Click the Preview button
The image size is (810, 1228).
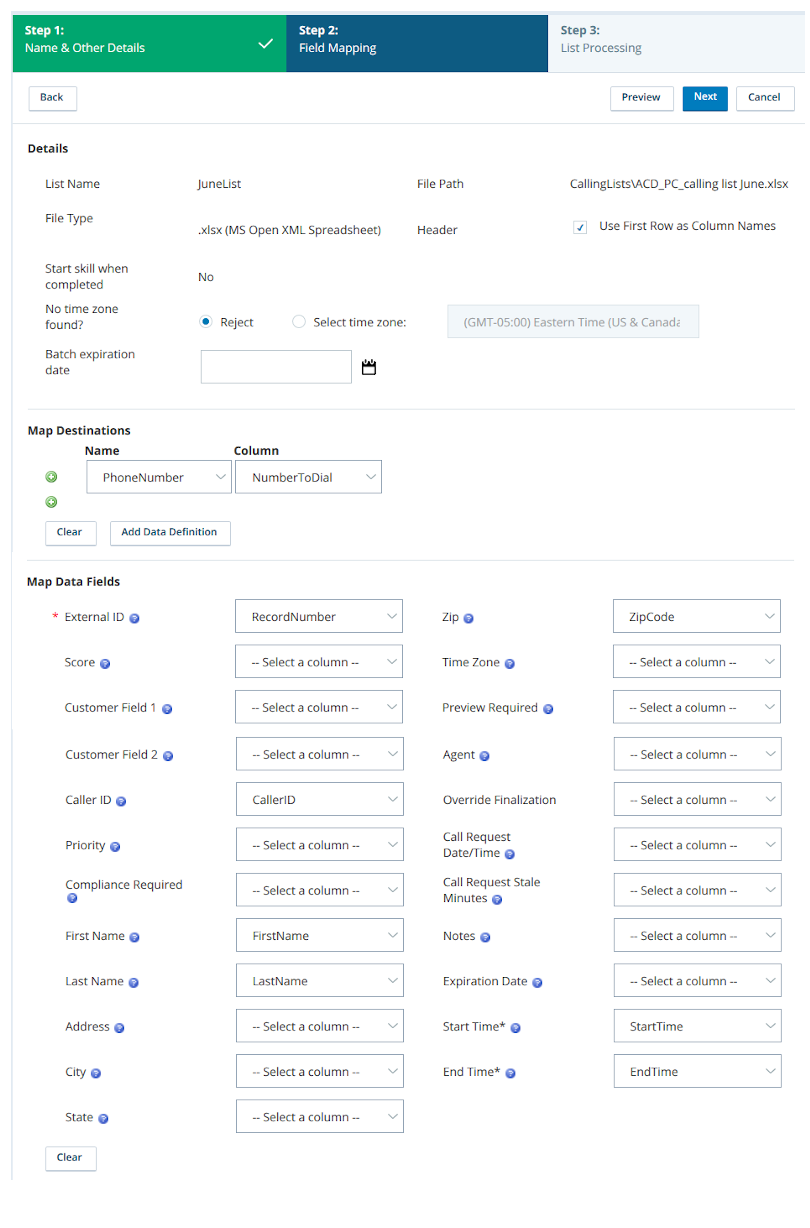(x=641, y=98)
